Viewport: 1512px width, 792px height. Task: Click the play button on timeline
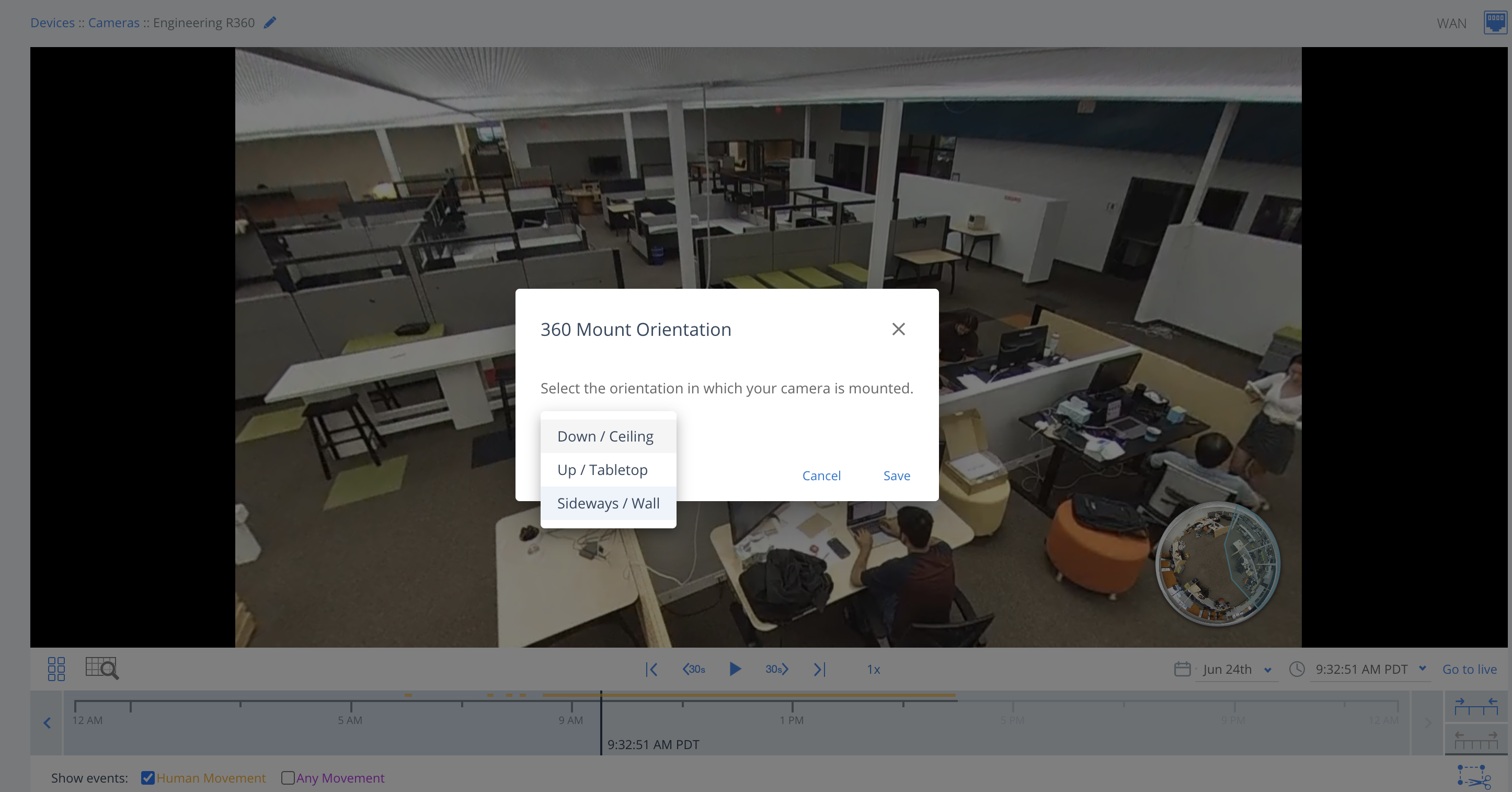tap(735, 668)
